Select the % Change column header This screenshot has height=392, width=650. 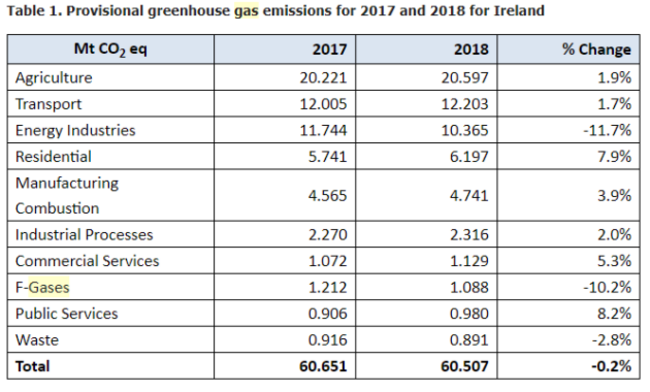click(x=568, y=49)
